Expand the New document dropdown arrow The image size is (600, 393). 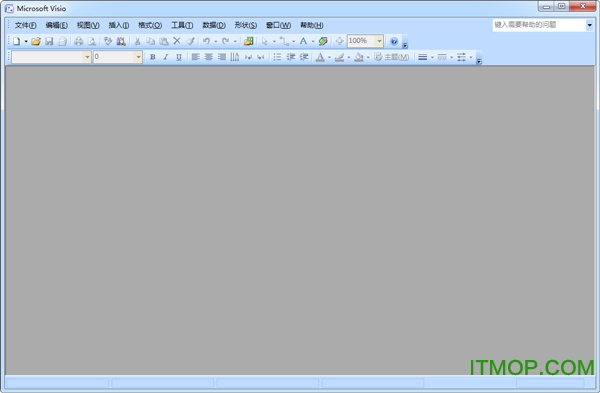(x=26, y=41)
